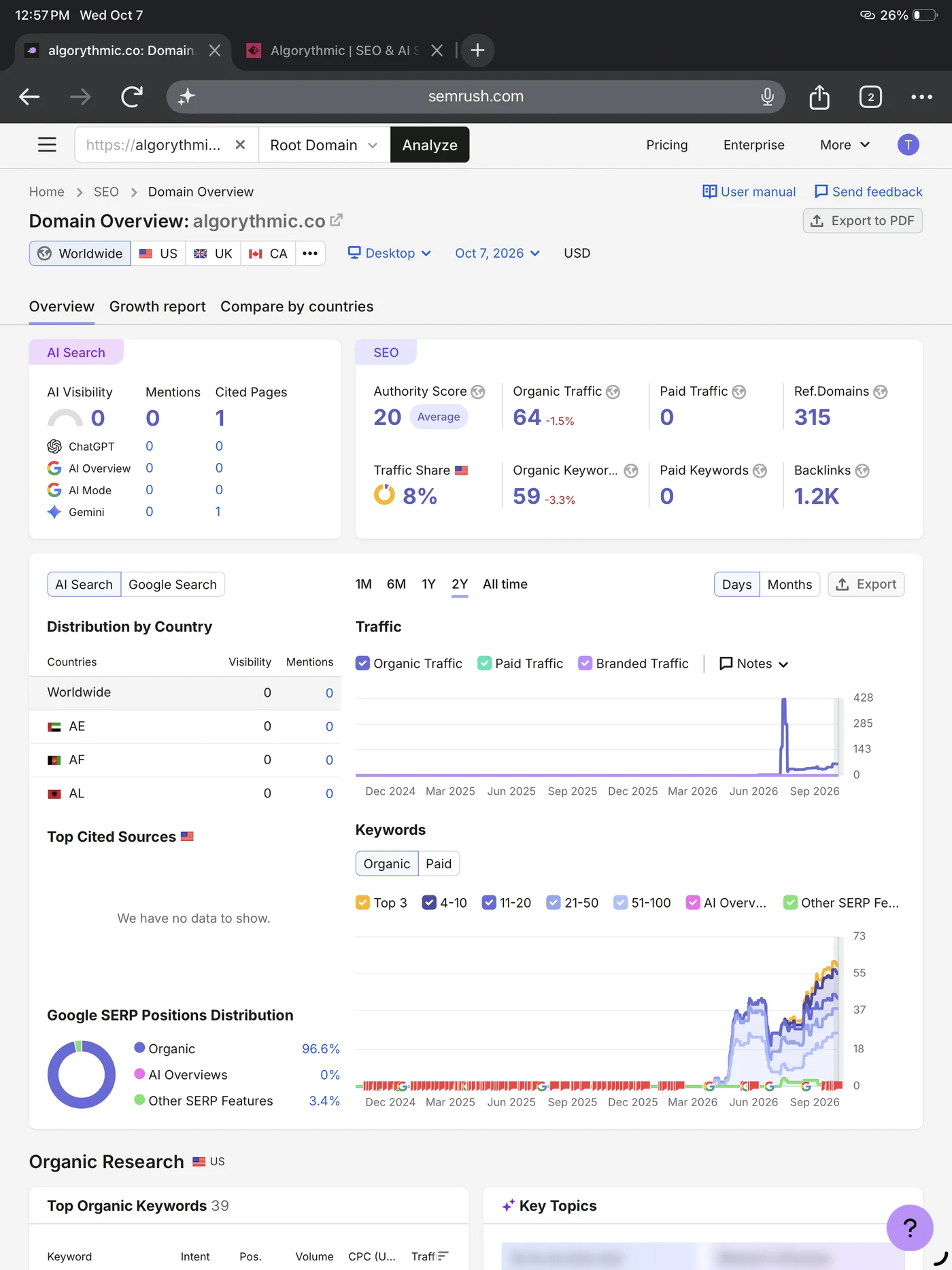
Task: Reload the page with the refresh icon
Action: click(x=132, y=97)
